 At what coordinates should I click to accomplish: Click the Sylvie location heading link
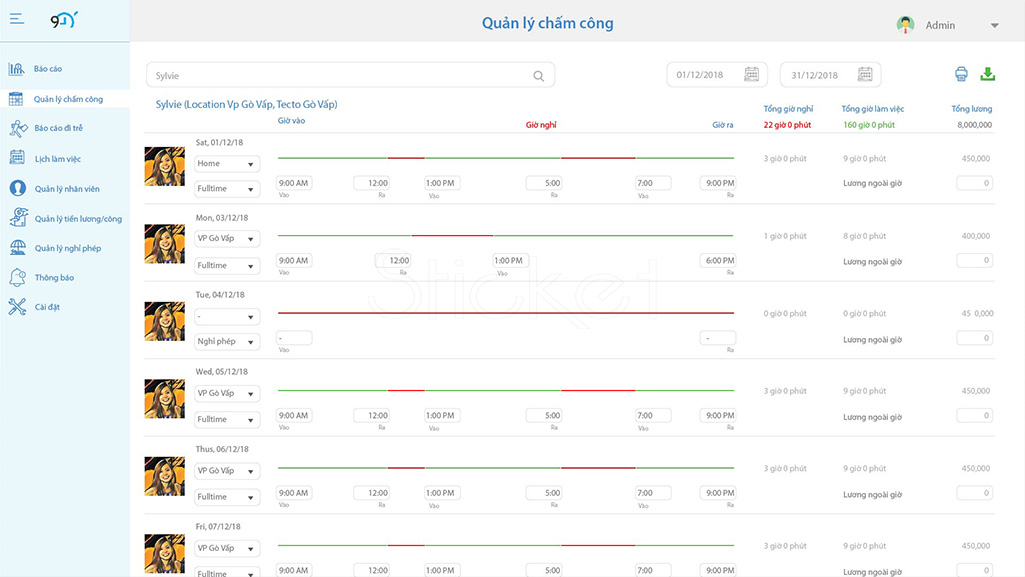coord(246,105)
